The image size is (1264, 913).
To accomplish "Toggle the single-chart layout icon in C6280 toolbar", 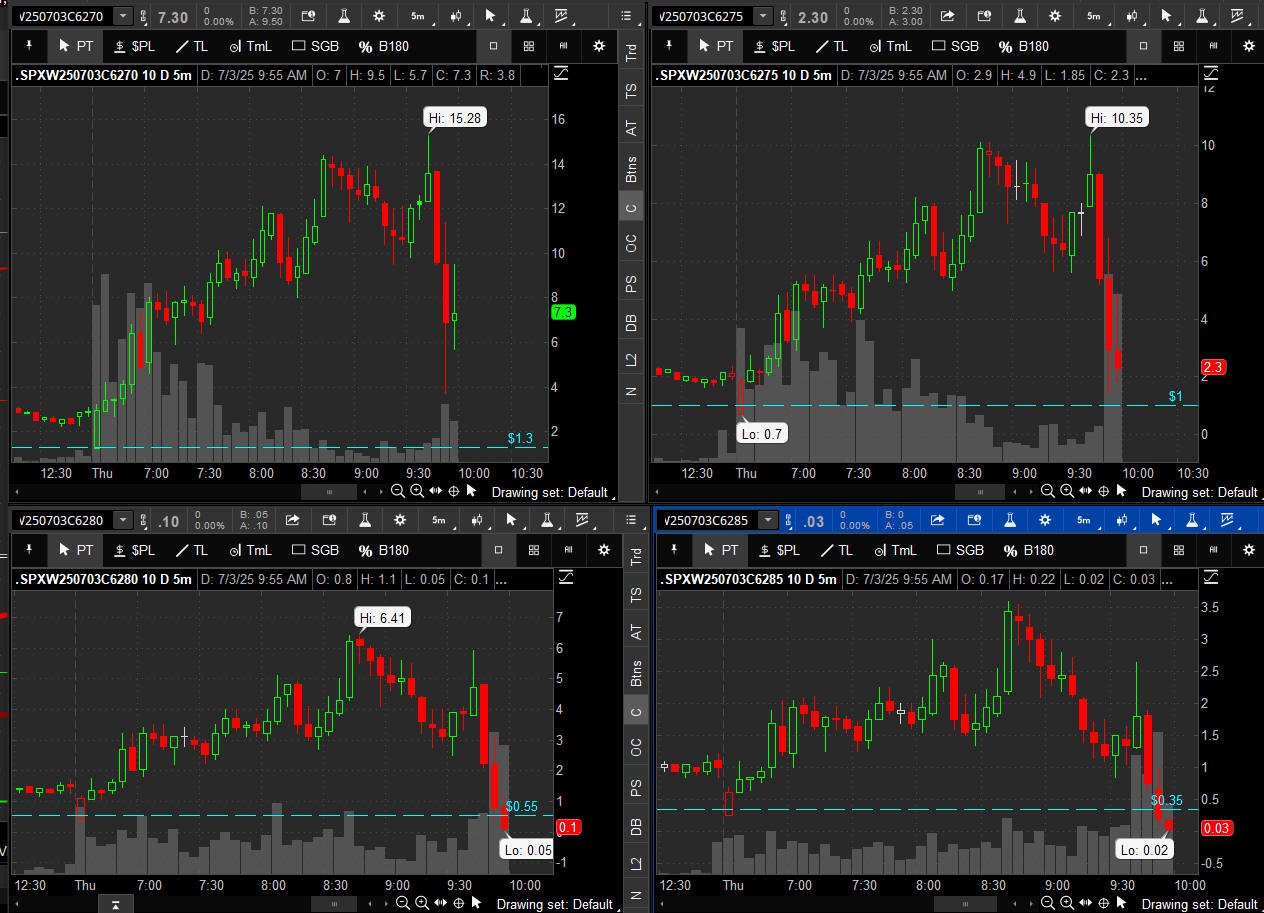I will [499, 550].
